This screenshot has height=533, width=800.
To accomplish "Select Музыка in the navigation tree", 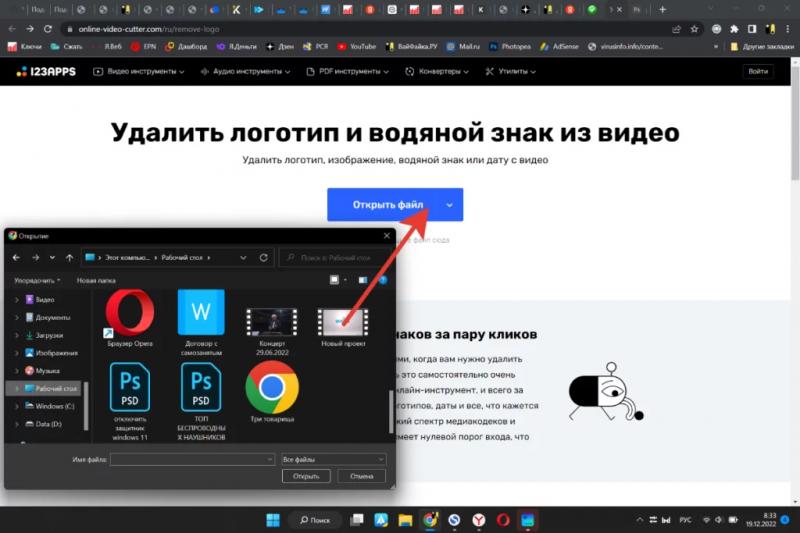I will (x=42, y=371).
